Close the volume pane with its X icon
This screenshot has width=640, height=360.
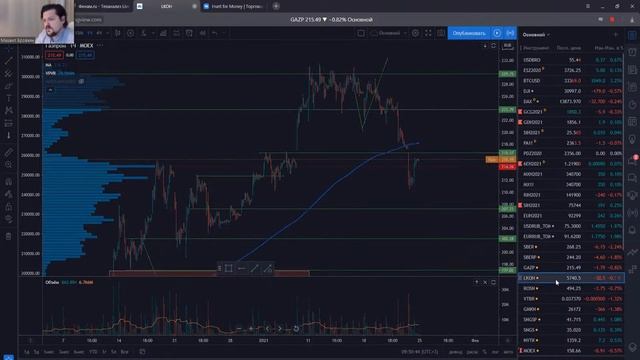485,282
